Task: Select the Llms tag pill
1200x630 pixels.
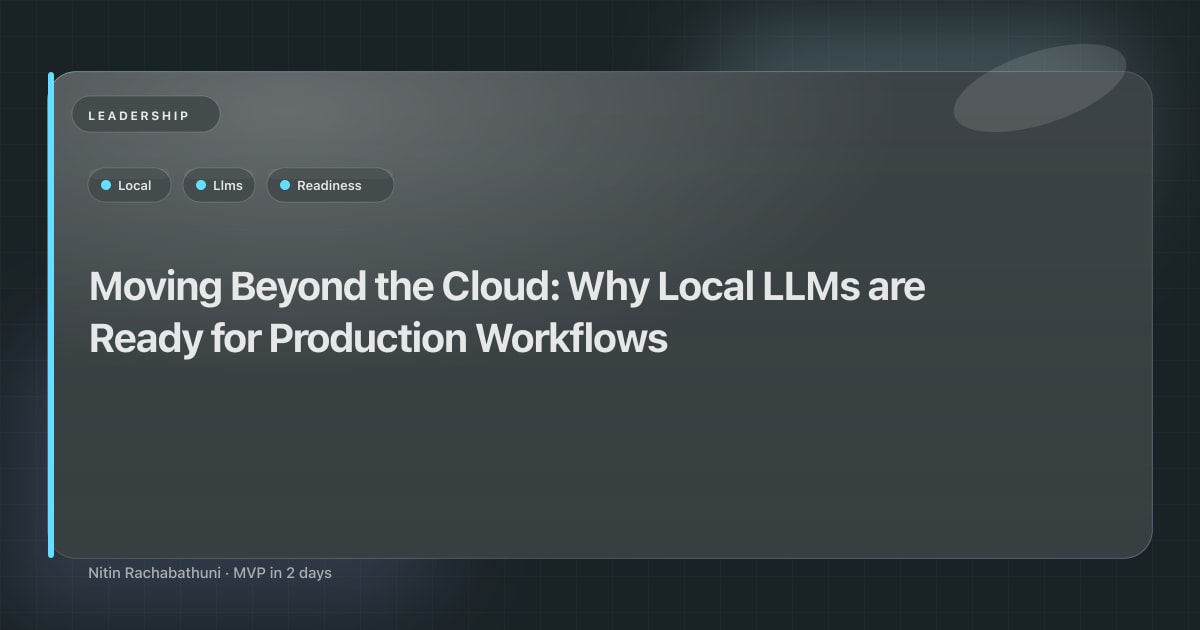Action: pos(219,185)
